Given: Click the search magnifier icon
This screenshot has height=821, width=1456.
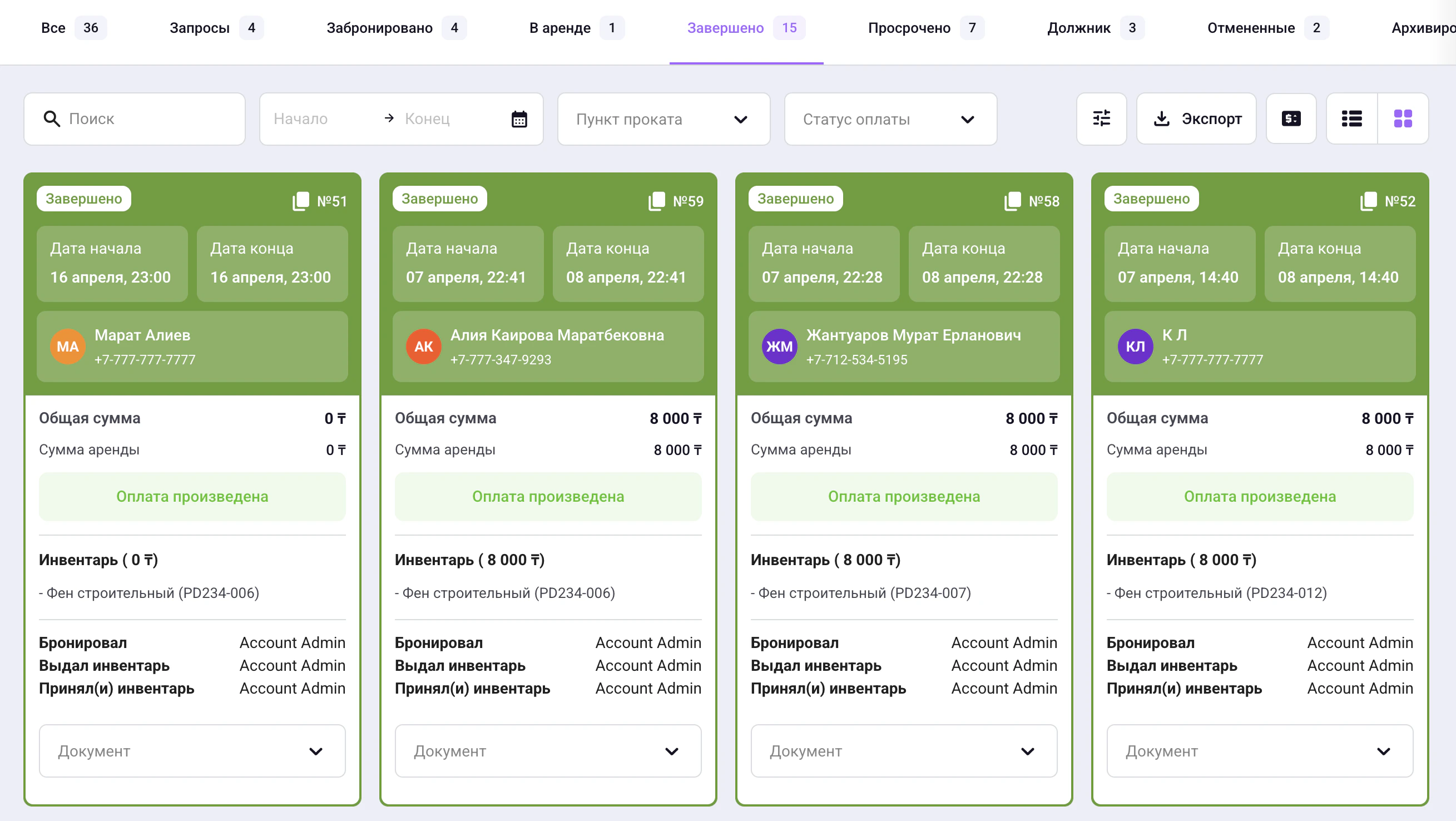Looking at the screenshot, I should click(x=51, y=118).
